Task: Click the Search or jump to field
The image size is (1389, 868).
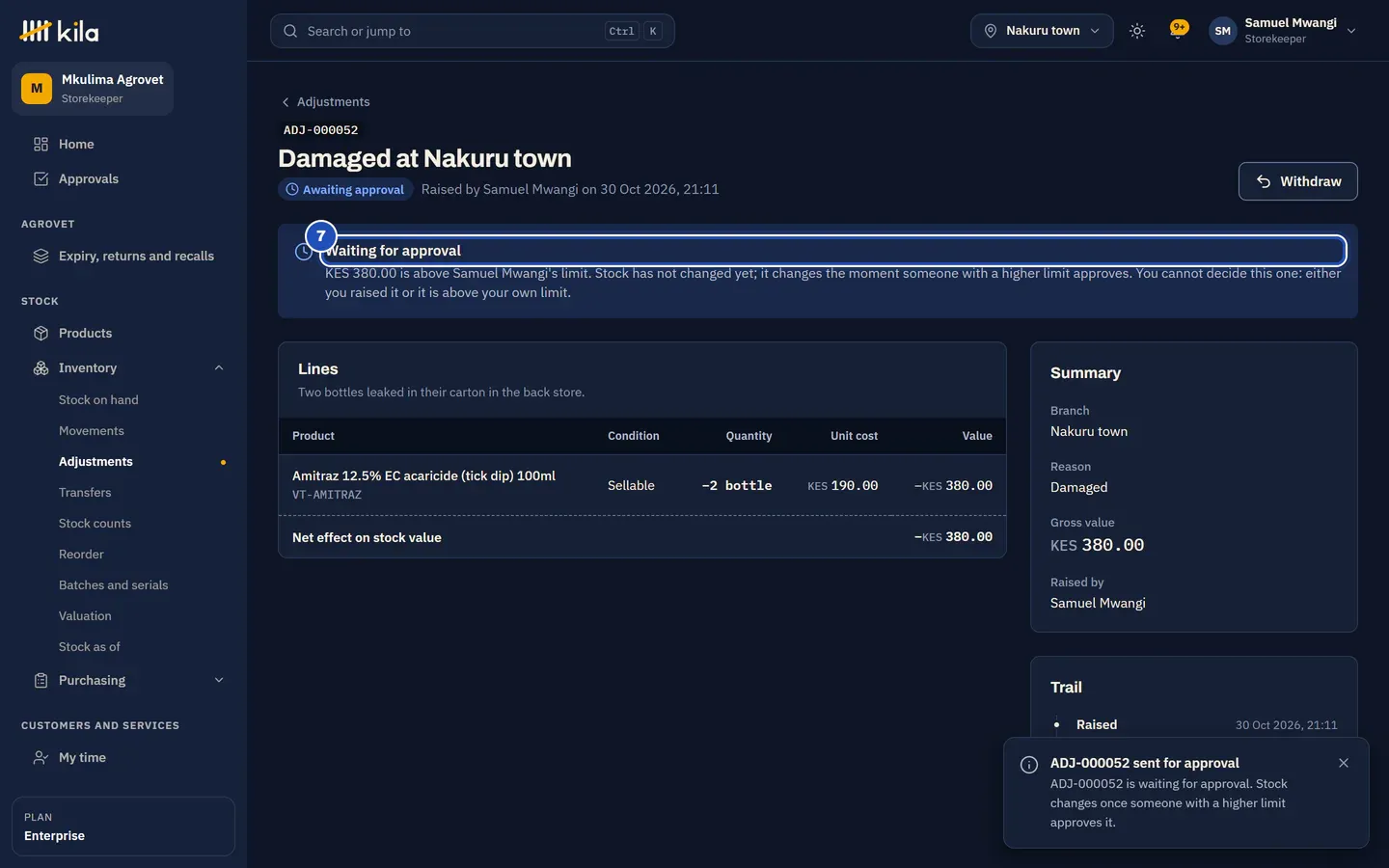Action: click(473, 31)
